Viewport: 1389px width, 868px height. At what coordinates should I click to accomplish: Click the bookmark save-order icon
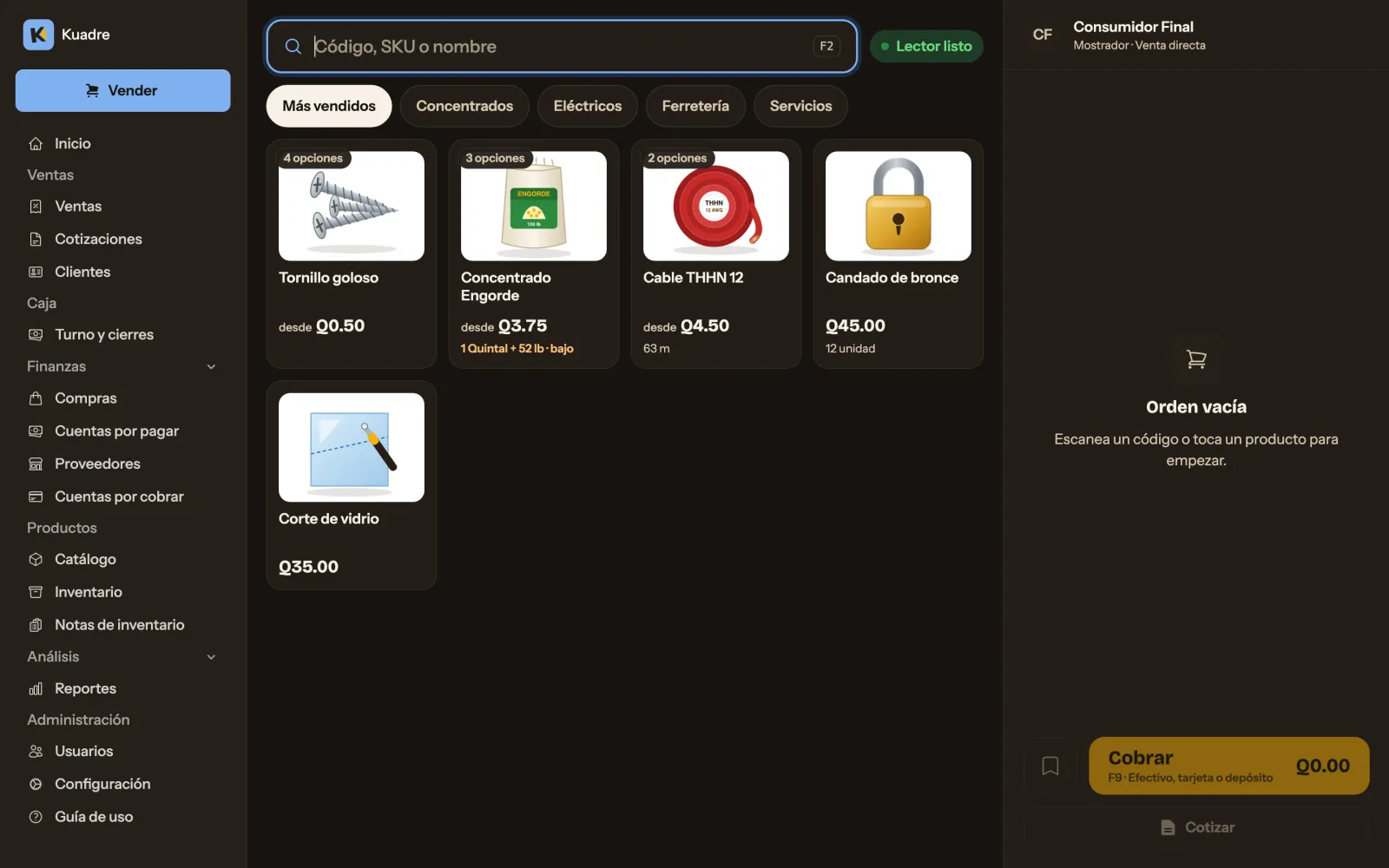coord(1050,766)
